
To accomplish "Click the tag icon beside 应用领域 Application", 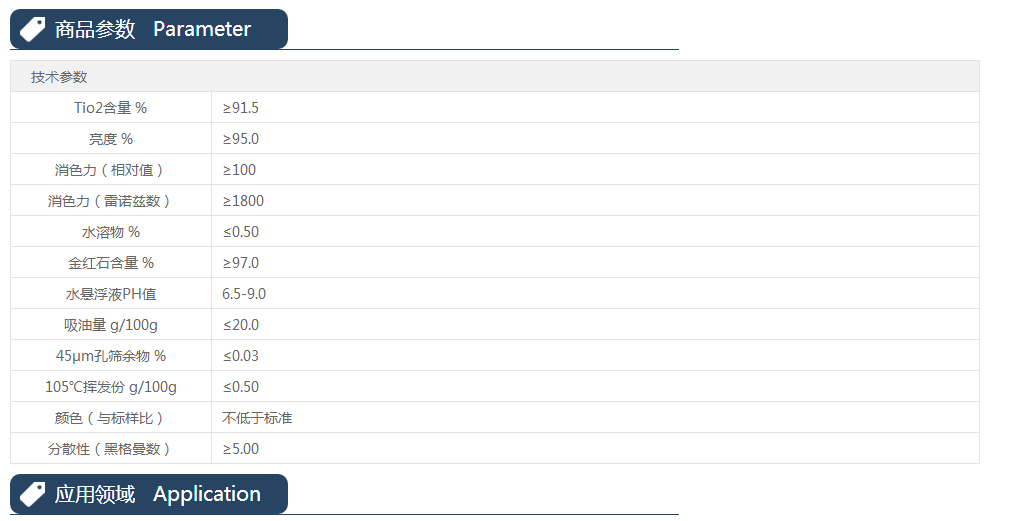I will 33,494.
